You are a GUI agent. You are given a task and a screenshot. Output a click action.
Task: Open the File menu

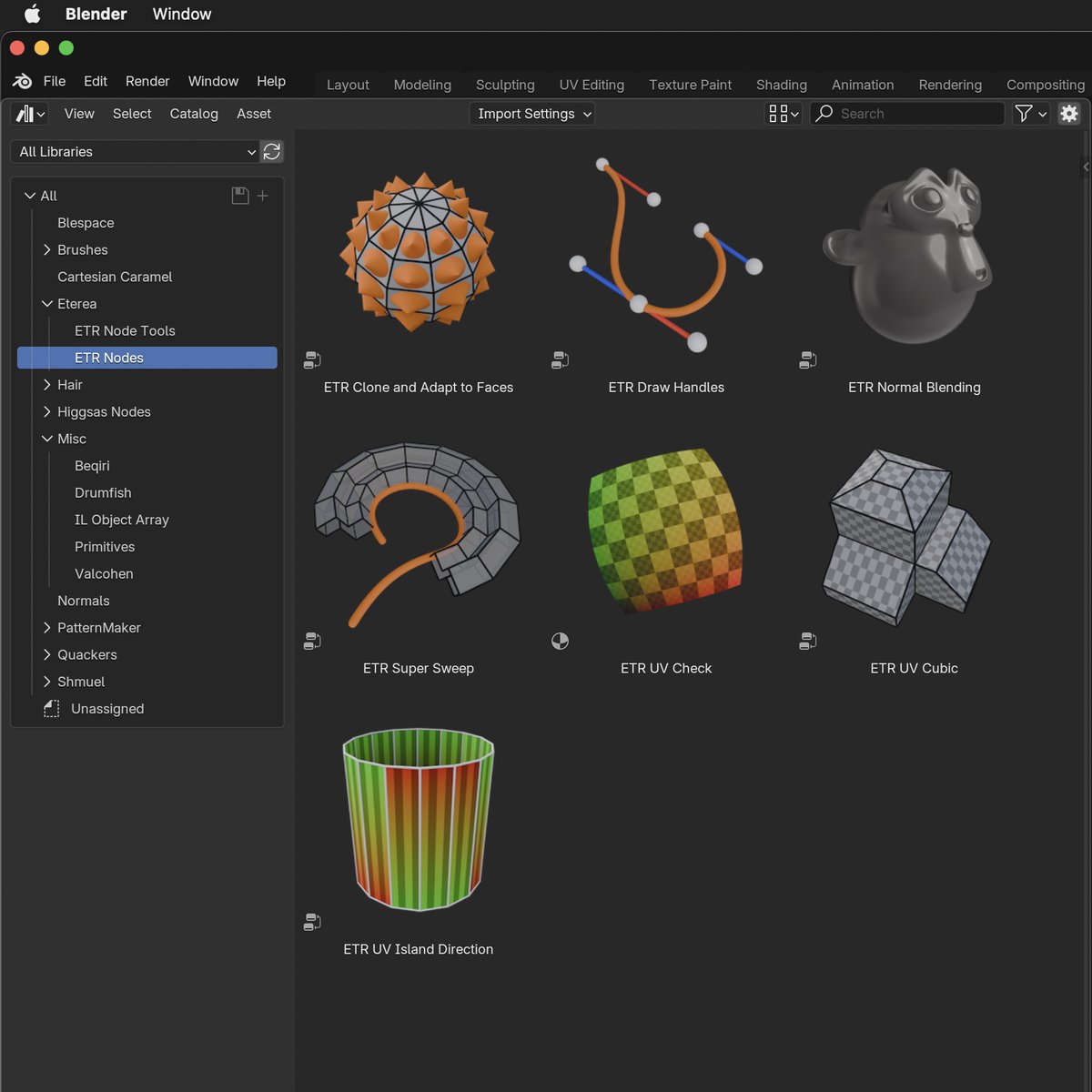pos(55,81)
